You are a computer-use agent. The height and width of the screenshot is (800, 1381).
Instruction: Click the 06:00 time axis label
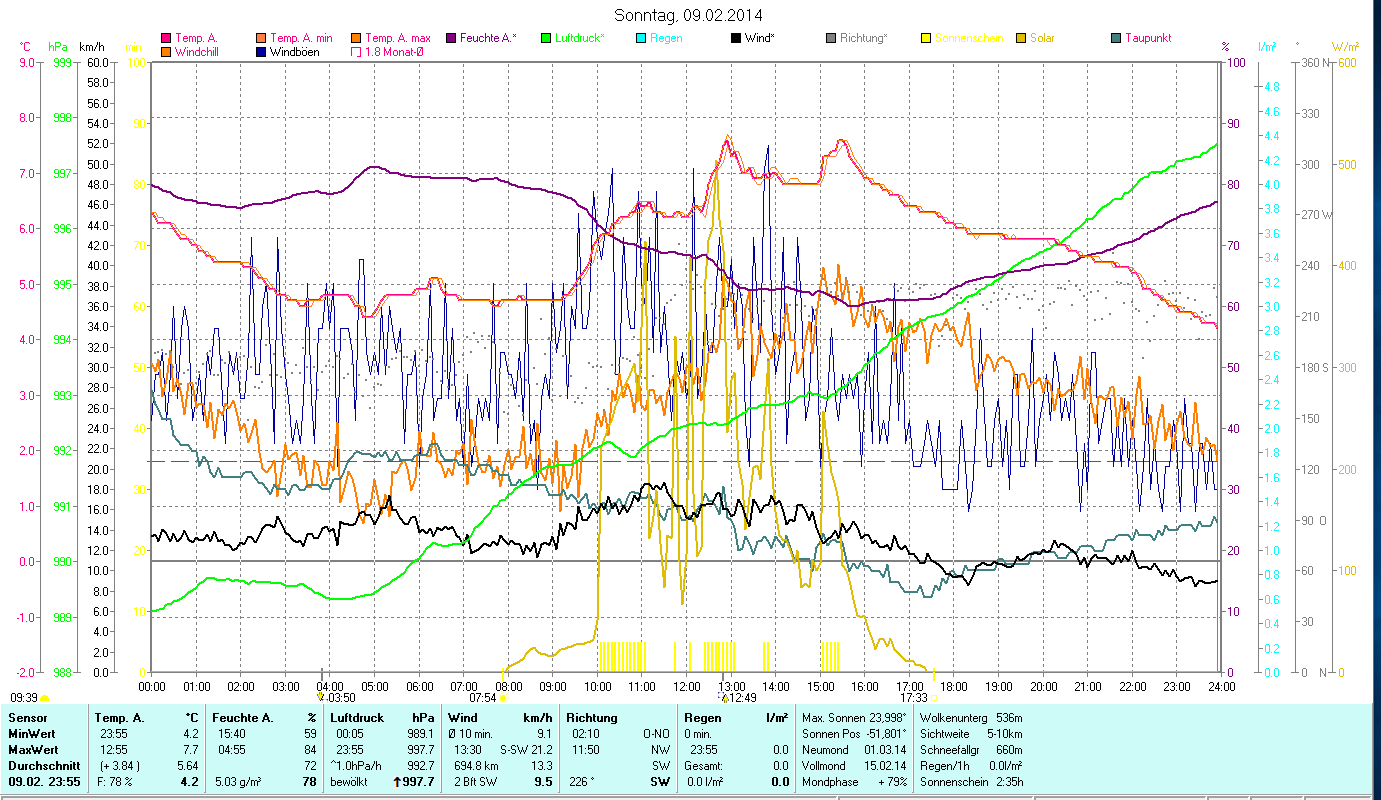coord(420,687)
